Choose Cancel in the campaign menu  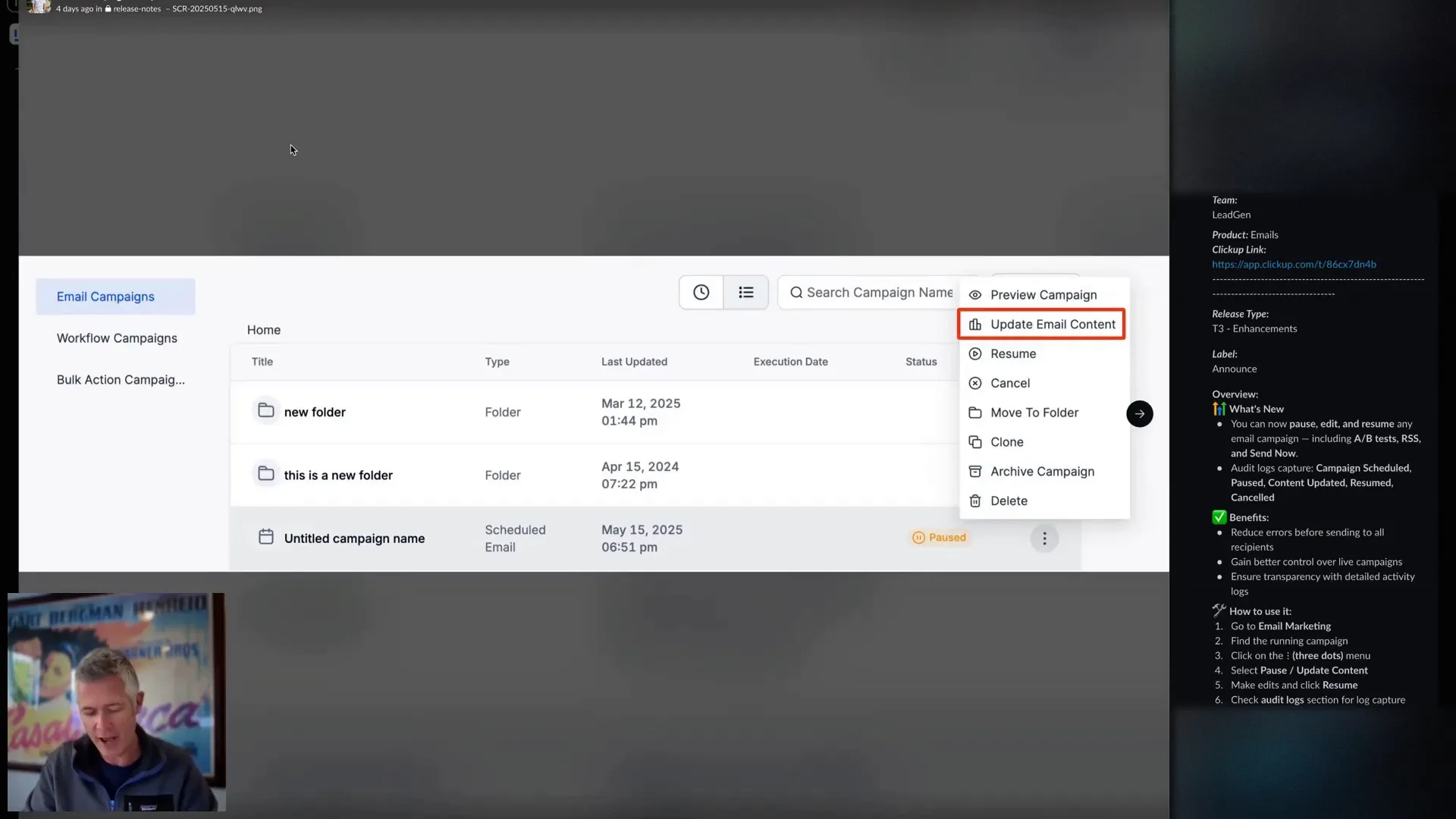[x=1043, y=384]
